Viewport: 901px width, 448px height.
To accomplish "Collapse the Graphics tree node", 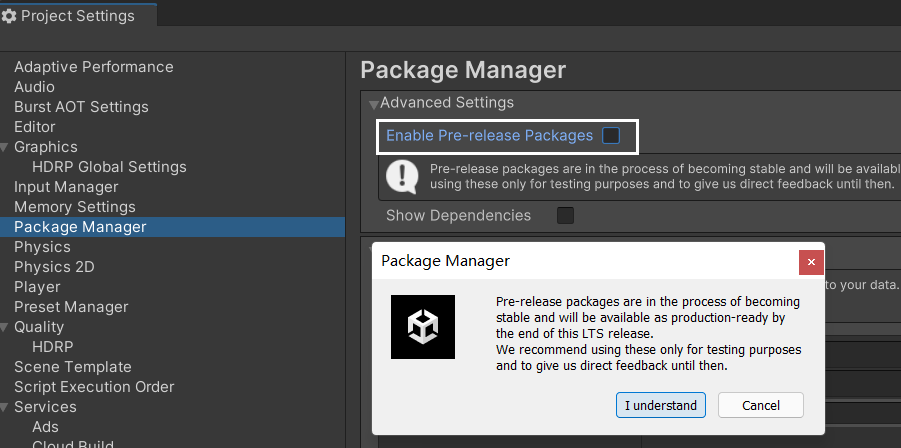I will coord(5,148).
